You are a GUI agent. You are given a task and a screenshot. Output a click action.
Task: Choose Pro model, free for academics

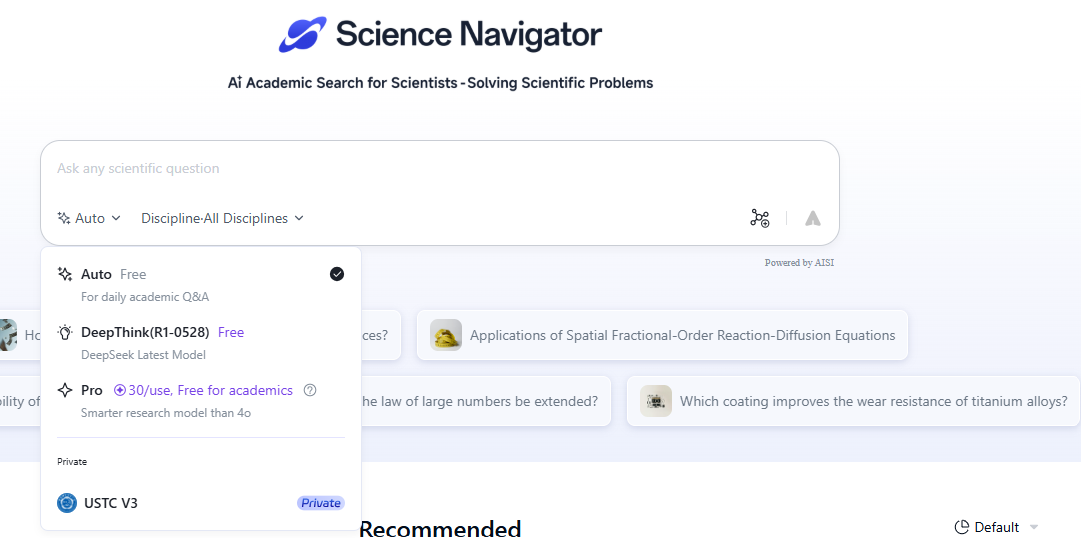pyautogui.click(x=201, y=401)
